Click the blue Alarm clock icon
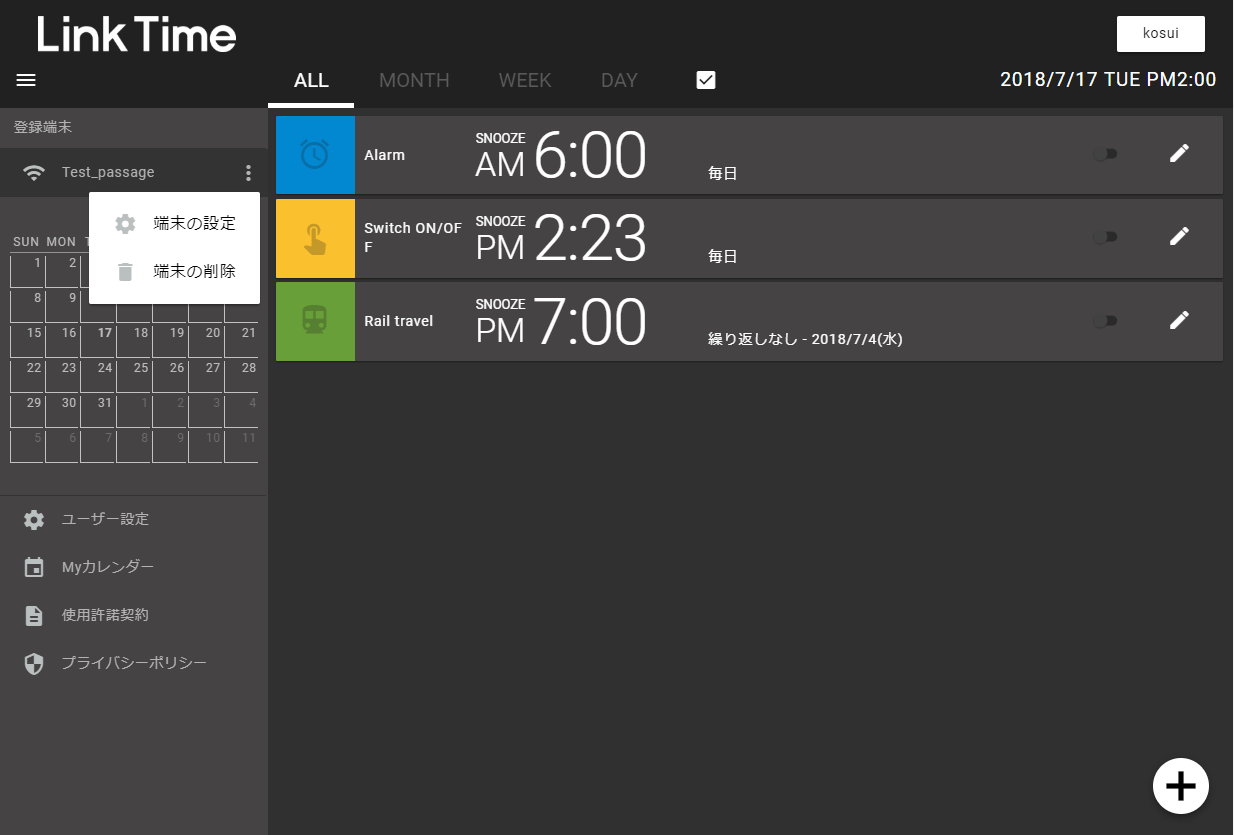 pyautogui.click(x=315, y=155)
